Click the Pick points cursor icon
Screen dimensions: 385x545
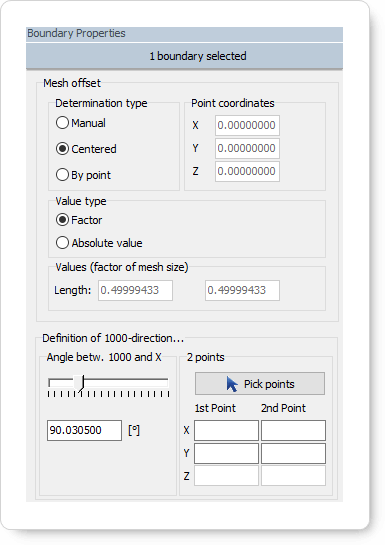[x=232, y=384]
